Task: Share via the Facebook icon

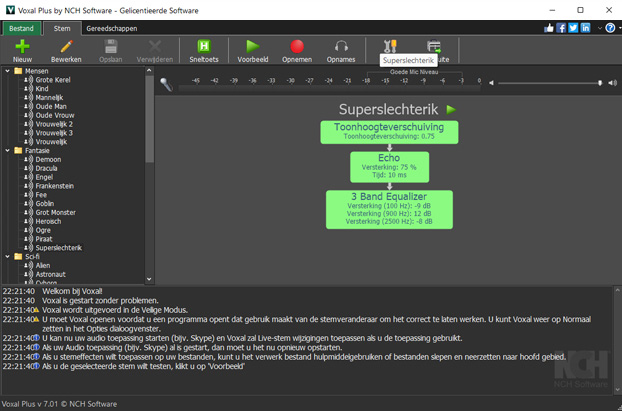Action: coord(561,28)
